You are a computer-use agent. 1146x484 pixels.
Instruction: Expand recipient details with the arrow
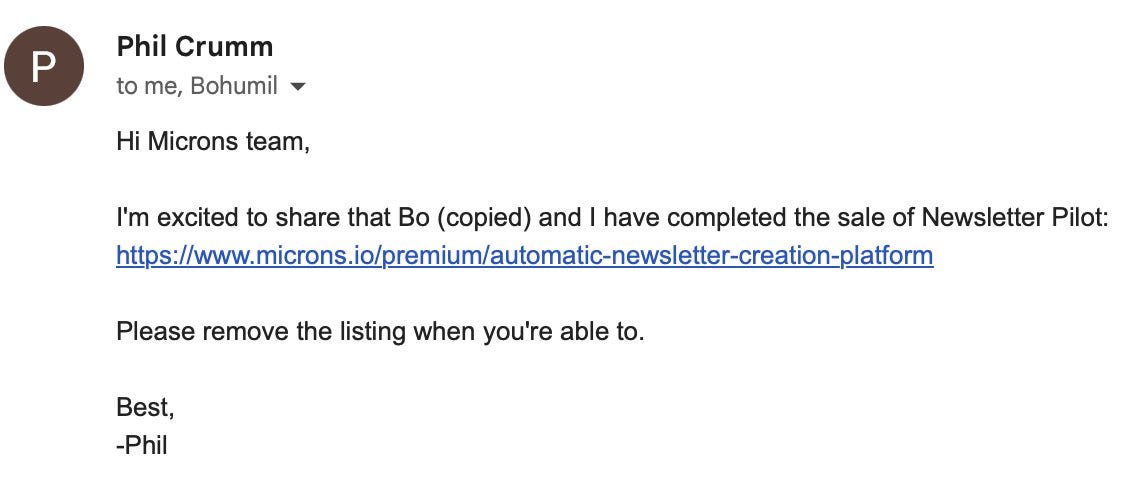coord(297,87)
